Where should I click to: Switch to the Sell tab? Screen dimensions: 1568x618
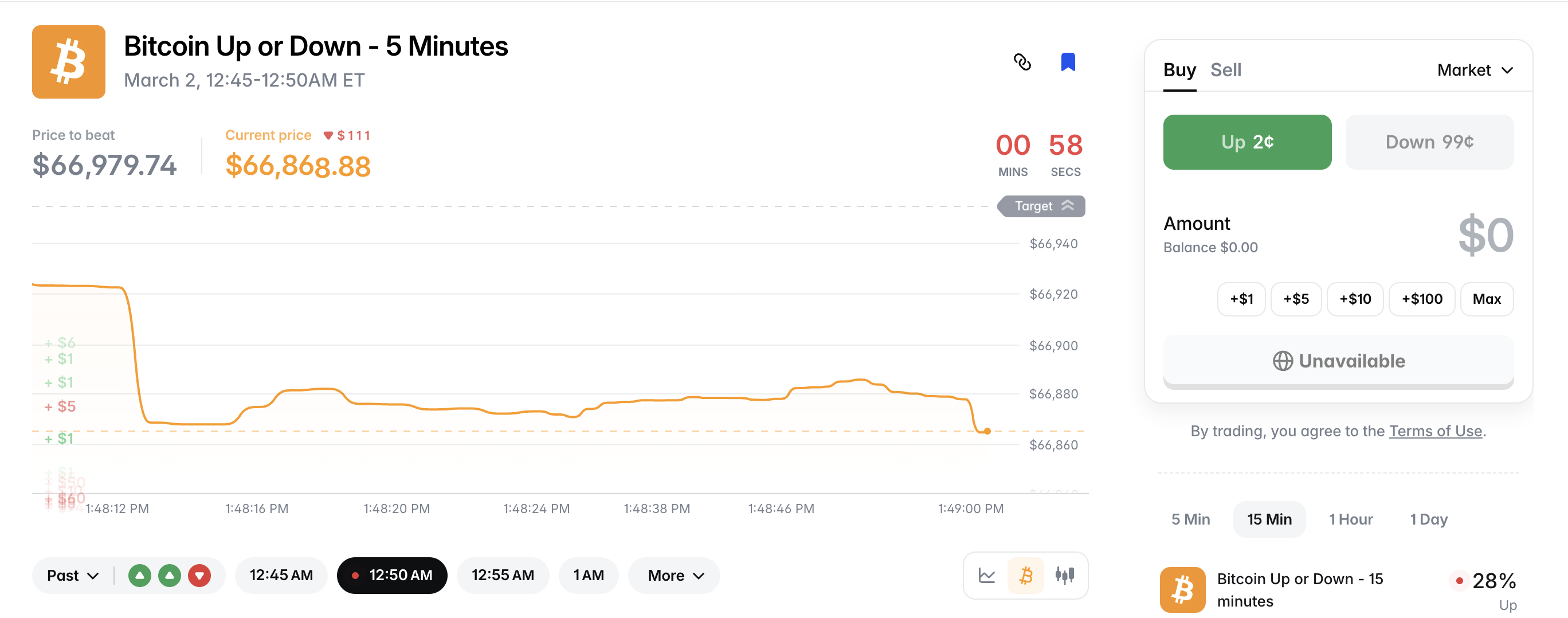click(x=1225, y=71)
